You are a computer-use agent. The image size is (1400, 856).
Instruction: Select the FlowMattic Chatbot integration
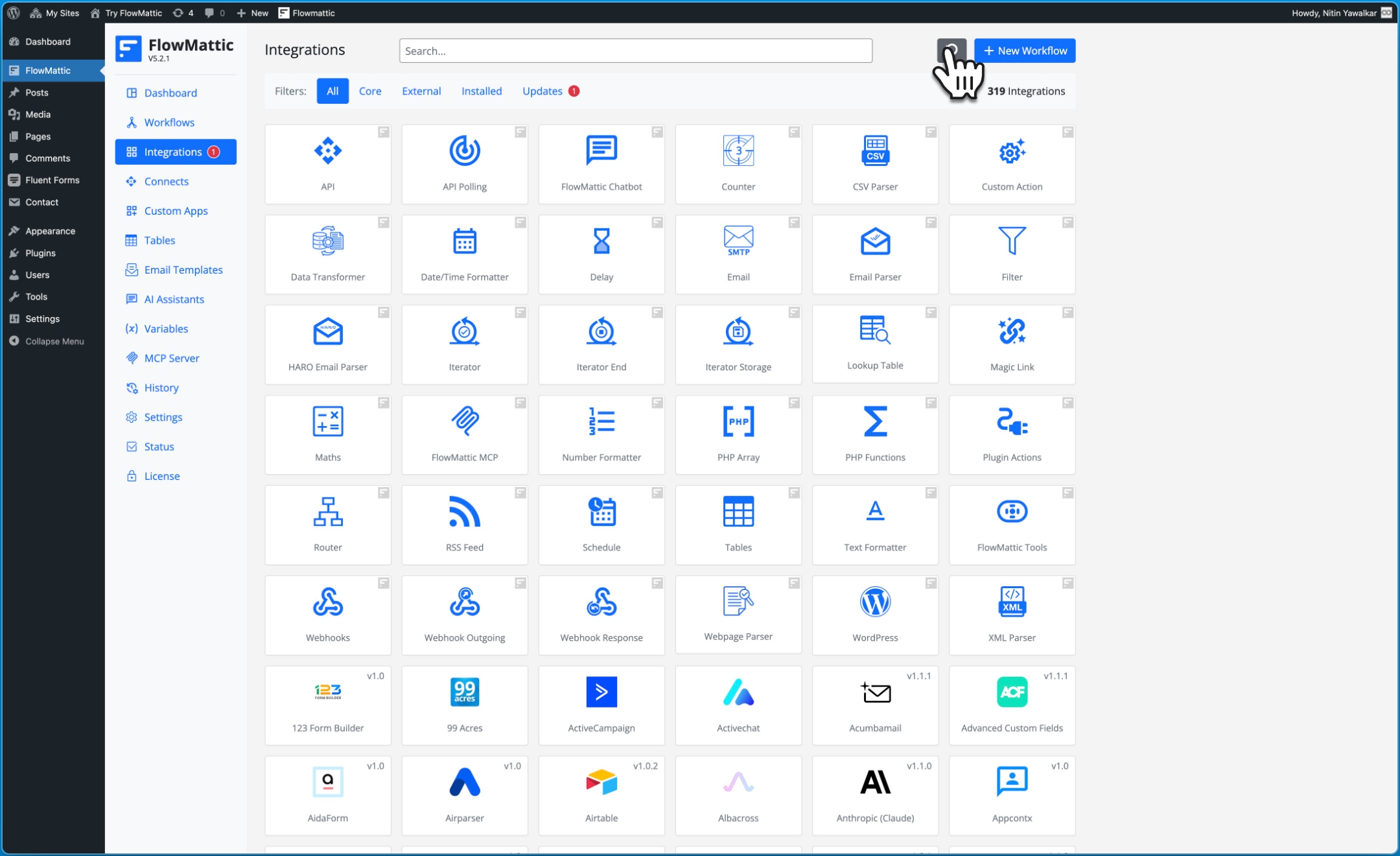click(601, 164)
